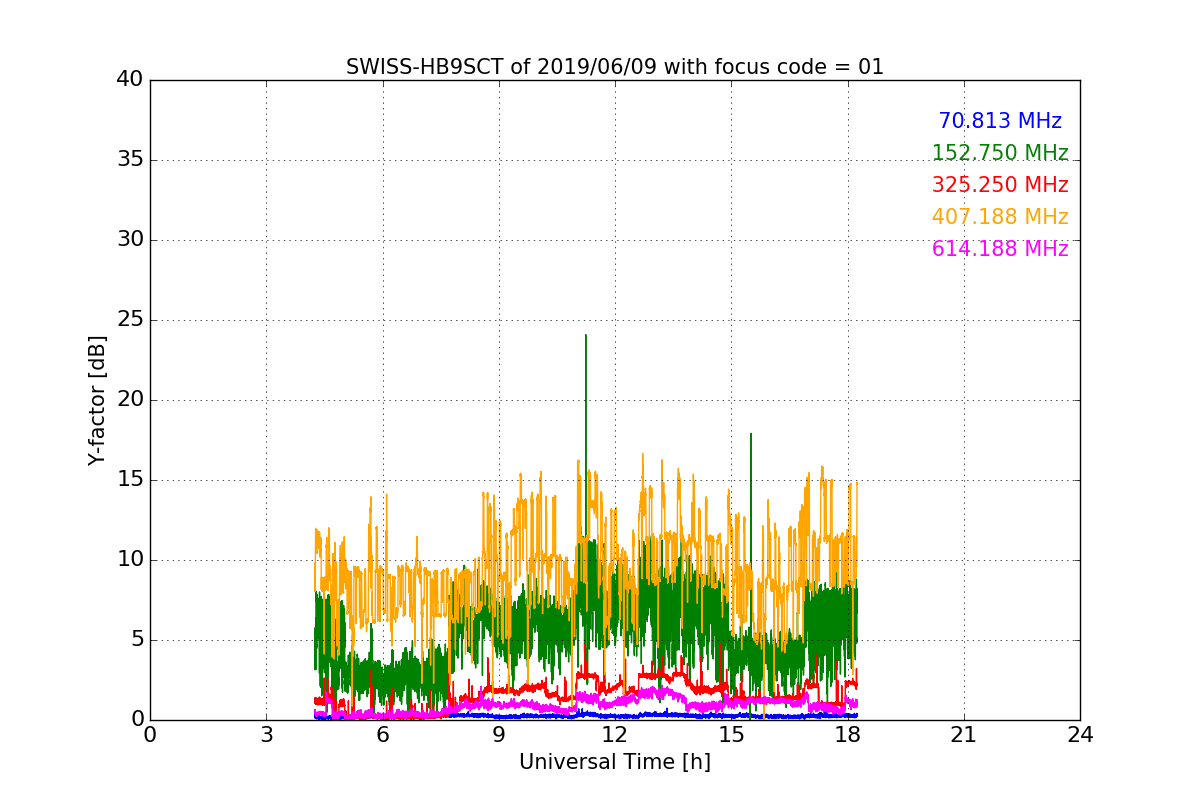
Task: Click the x-axis tick label 9
Action: 499,735
